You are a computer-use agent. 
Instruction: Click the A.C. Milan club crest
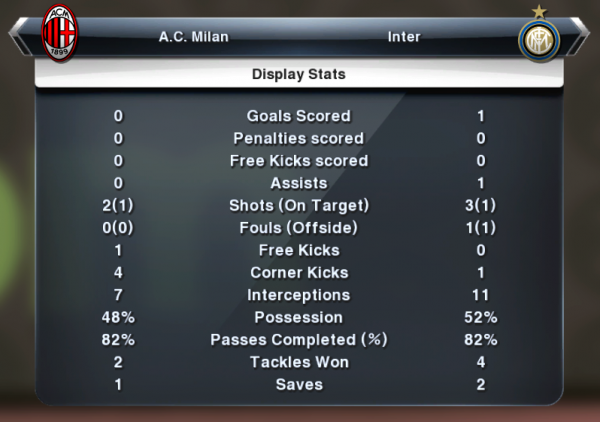click(x=59, y=33)
